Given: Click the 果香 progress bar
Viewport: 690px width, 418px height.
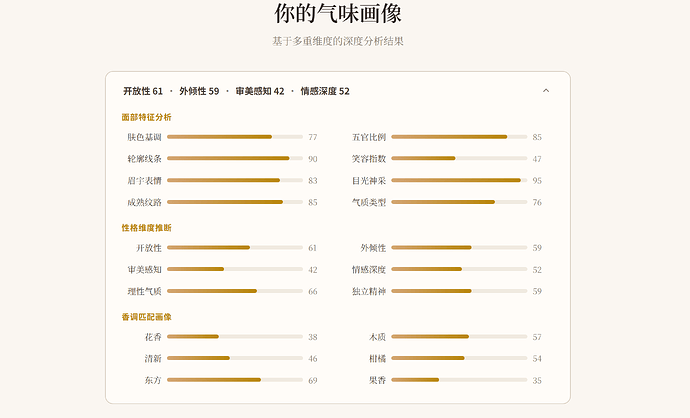Looking at the screenshot, I should click(459, 380).
